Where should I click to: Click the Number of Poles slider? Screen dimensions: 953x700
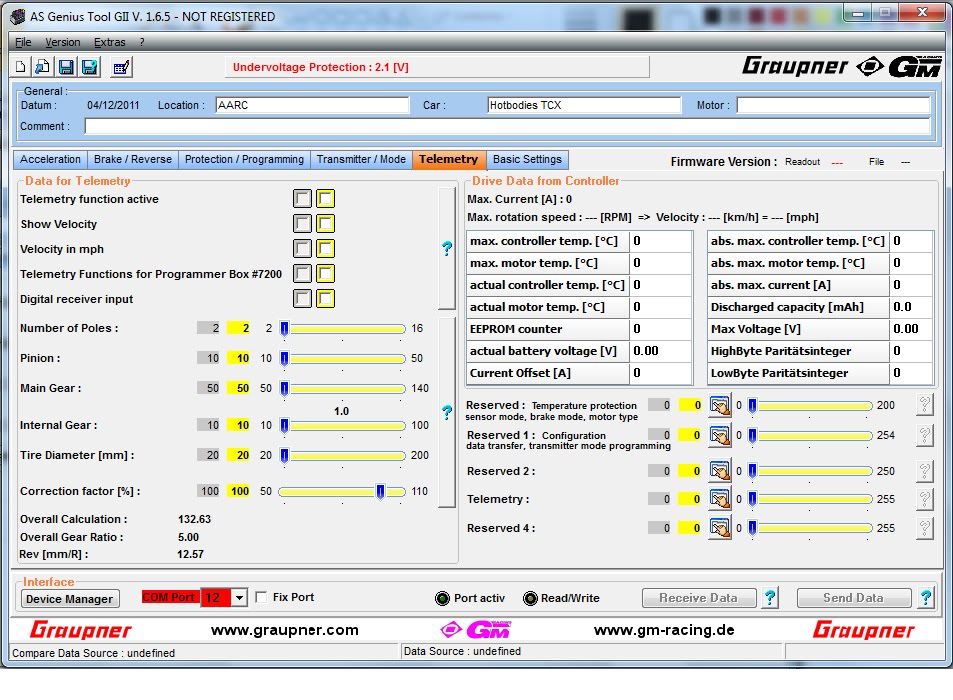[x=342, y=329]
